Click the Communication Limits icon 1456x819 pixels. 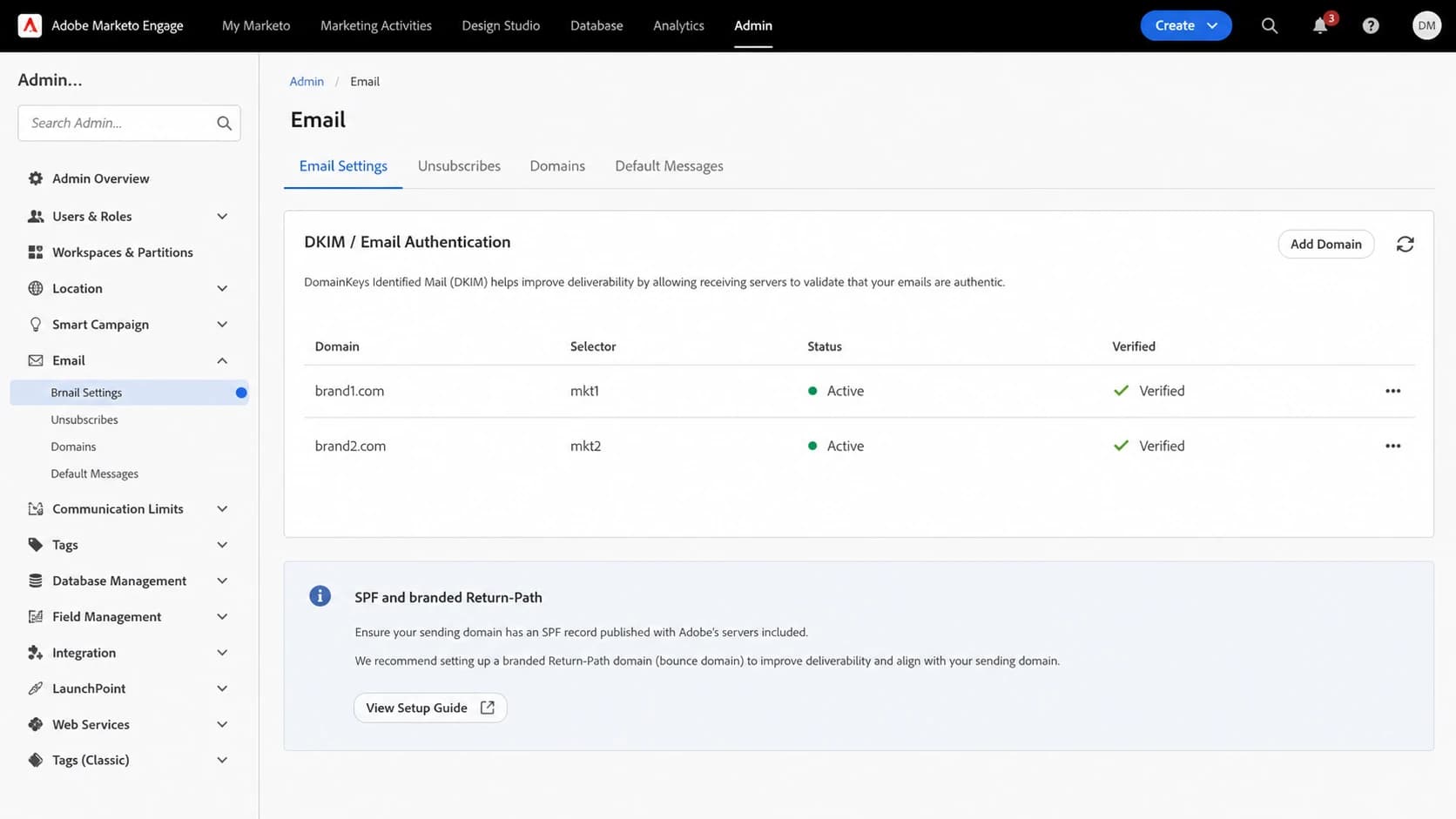pyautogui.click(x=36, y=509)
